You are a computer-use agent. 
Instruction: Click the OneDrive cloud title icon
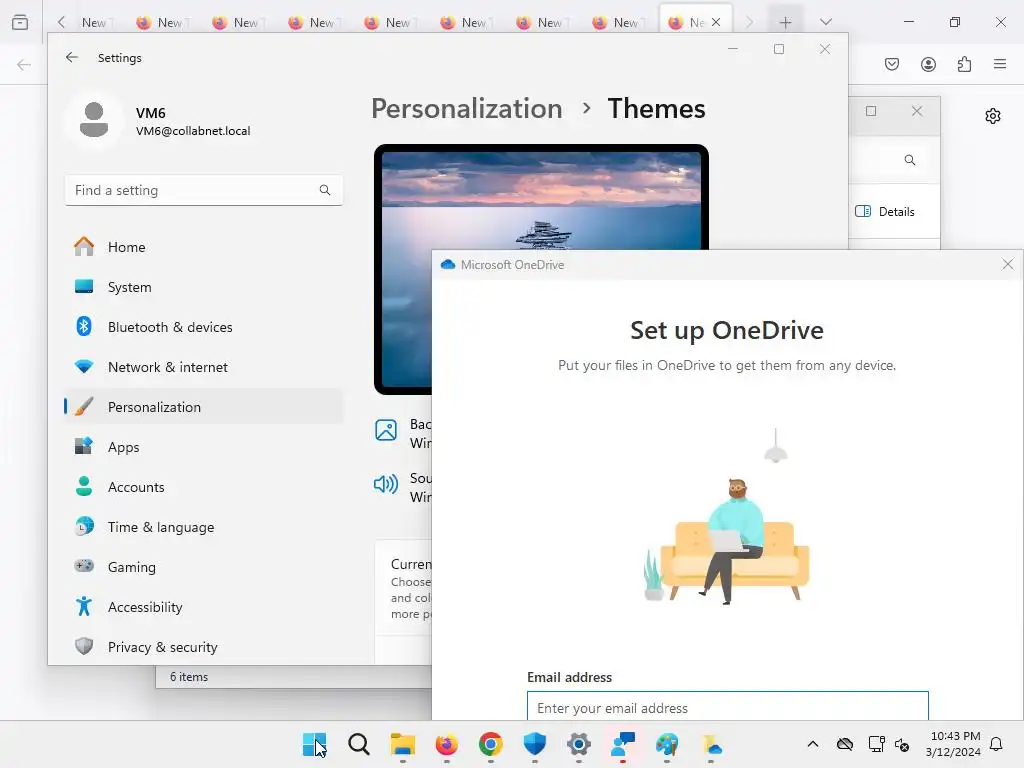click(x=448, y=264)
